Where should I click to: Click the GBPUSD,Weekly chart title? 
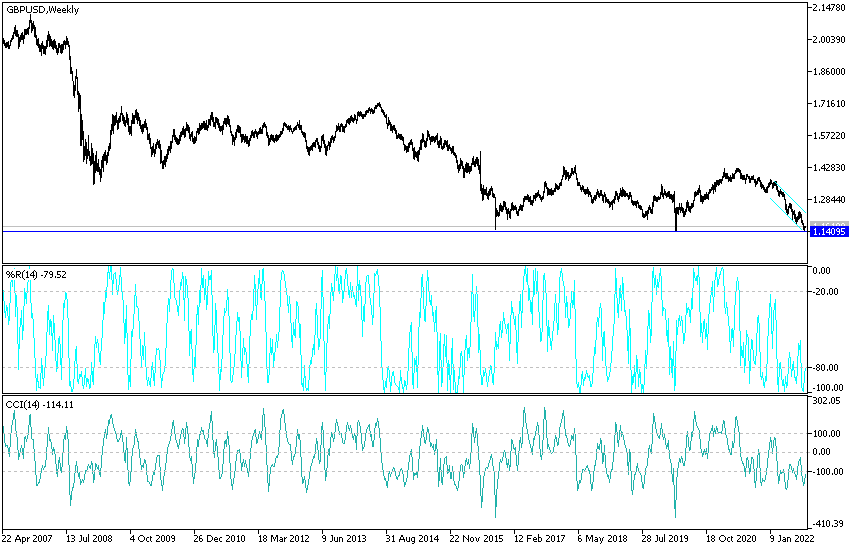(43, 10)
